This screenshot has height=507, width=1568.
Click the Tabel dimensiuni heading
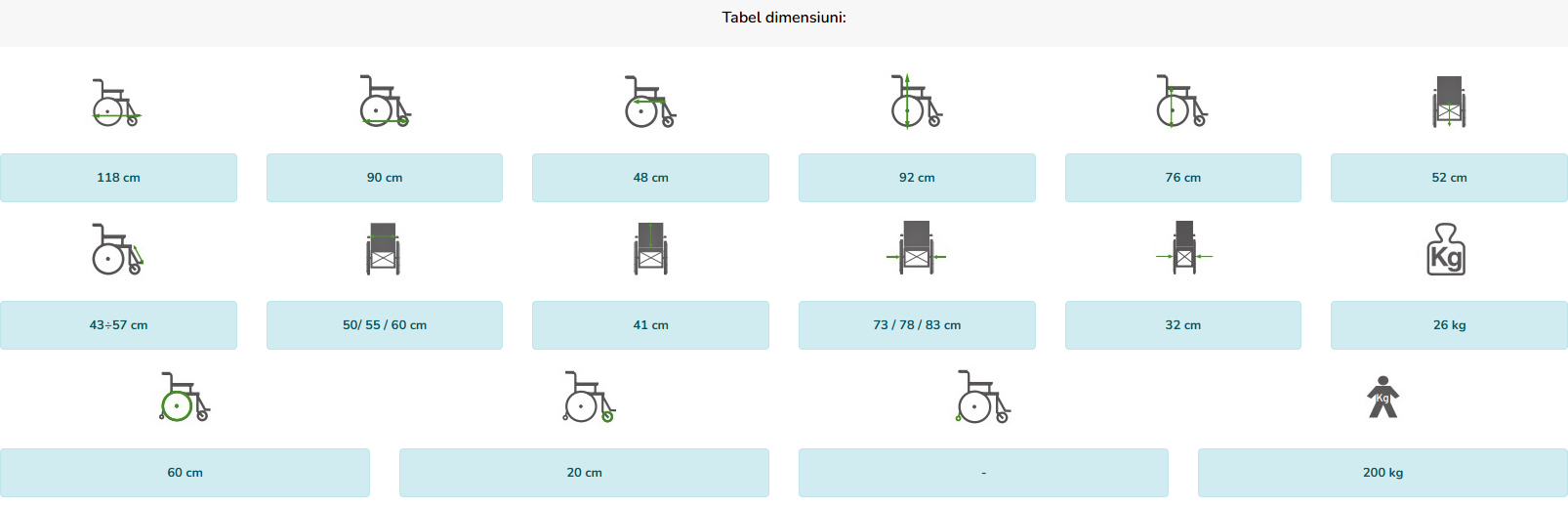(x=784, y=18)
